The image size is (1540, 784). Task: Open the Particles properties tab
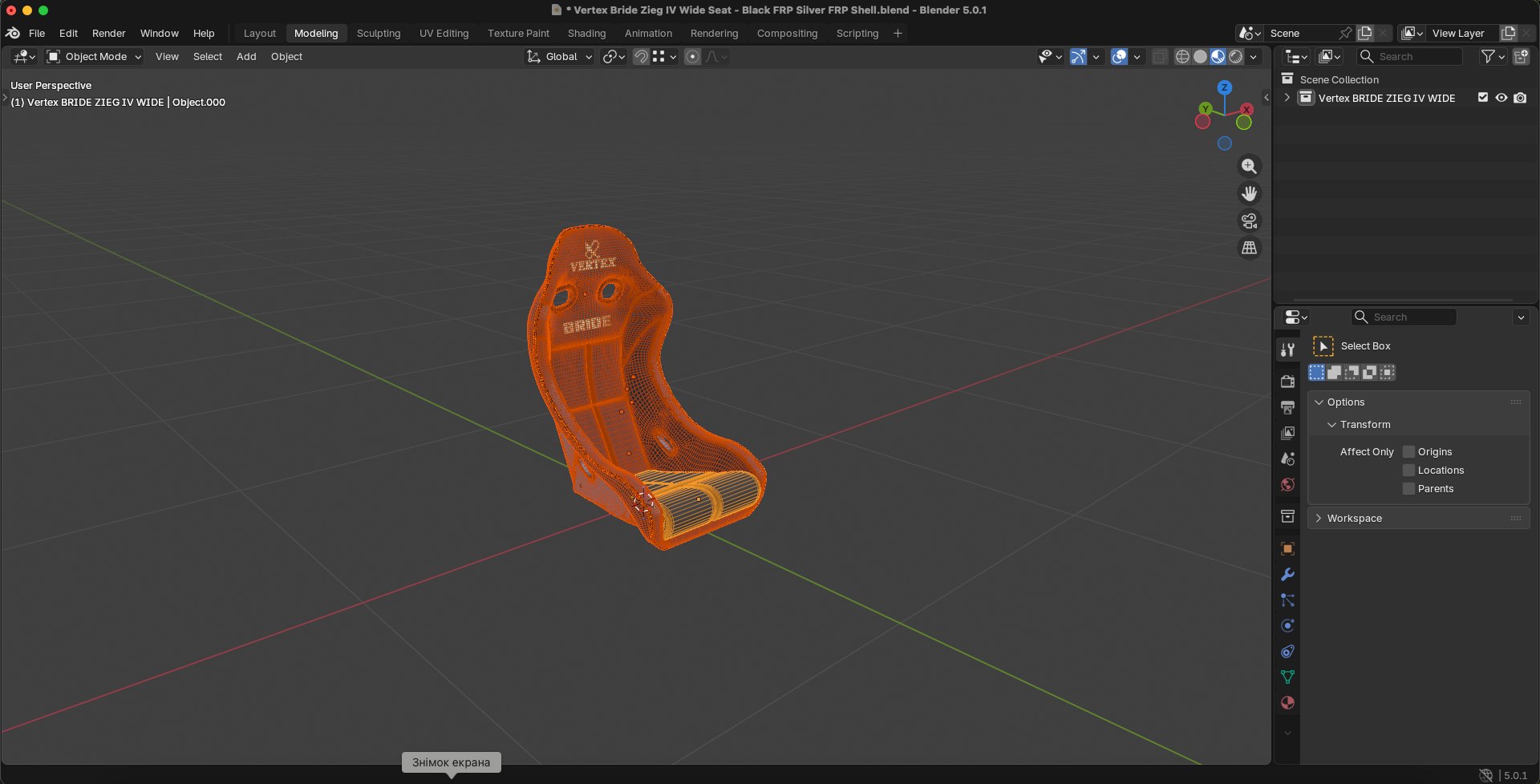point(1287,600)
